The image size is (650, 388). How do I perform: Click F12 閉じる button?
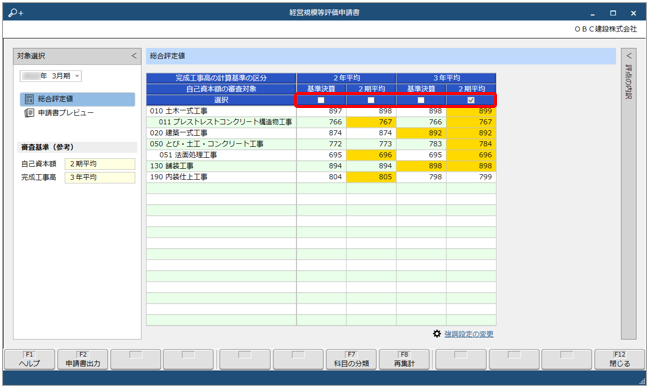coord(619,359)
